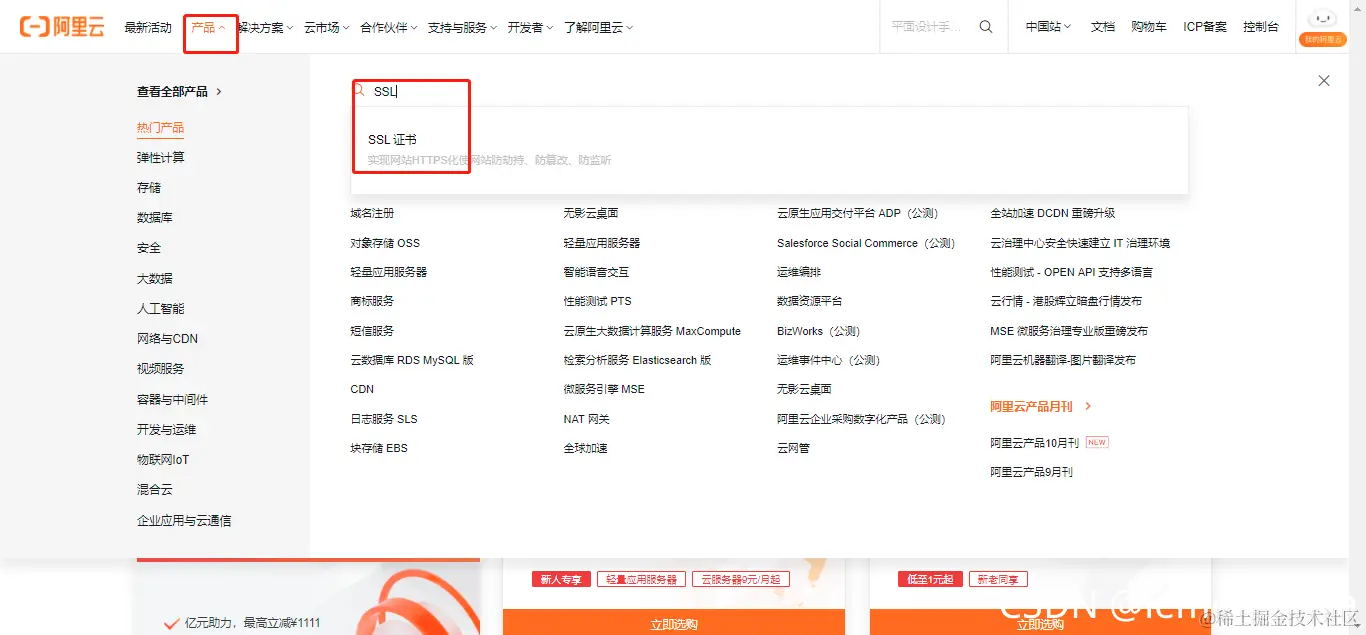This screenshot has width=1366, height=635.
Task: Select the 存储 category
Action: (x=149, y=188)
